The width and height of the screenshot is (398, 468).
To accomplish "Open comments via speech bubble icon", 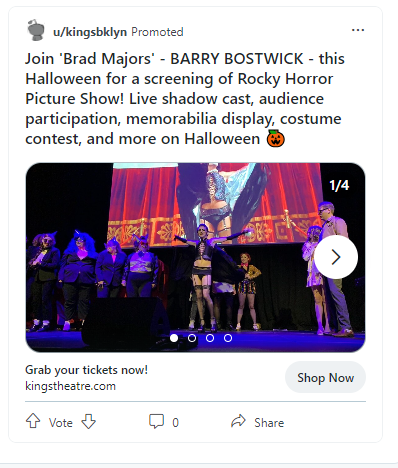I will (156, 421).
